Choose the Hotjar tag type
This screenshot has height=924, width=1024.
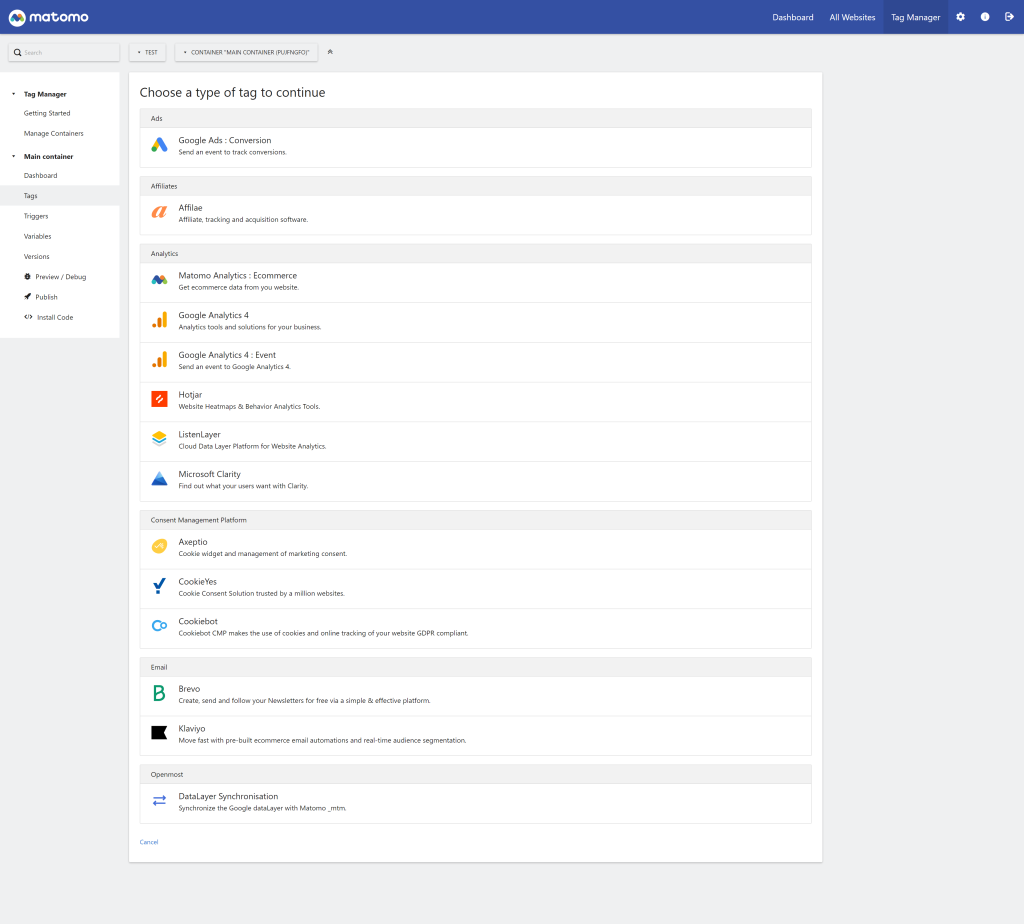pos(475,402)
